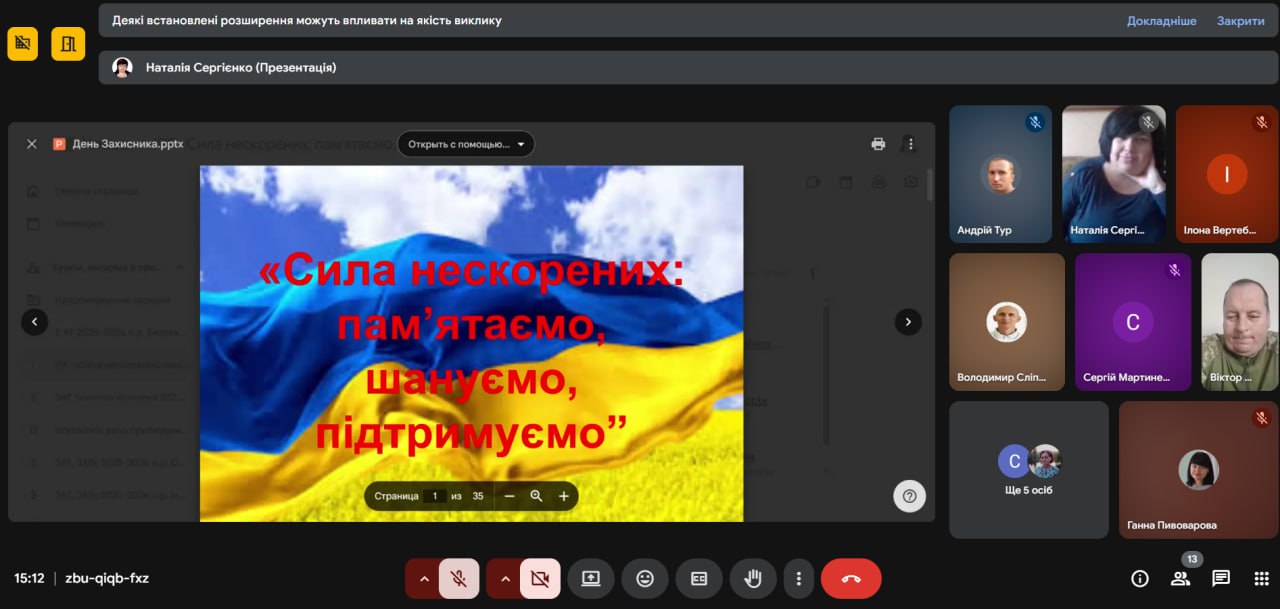Open the chat messages panel
This screenshot has width=1280, height=609.
[x=1220, y=578]
